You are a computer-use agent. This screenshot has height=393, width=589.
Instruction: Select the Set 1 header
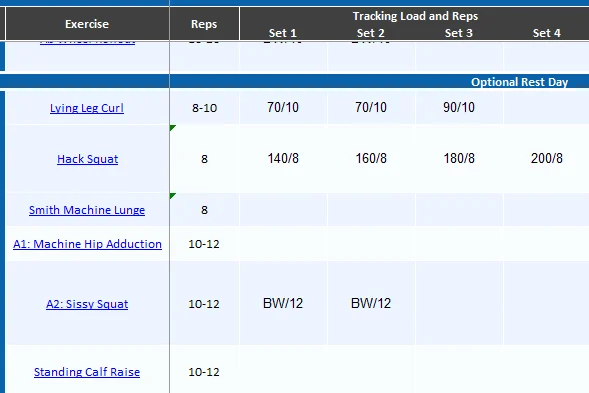[x=283, y=33]
